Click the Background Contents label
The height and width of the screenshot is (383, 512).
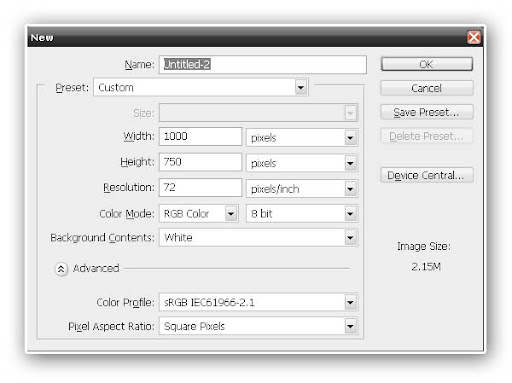point(102,238)
